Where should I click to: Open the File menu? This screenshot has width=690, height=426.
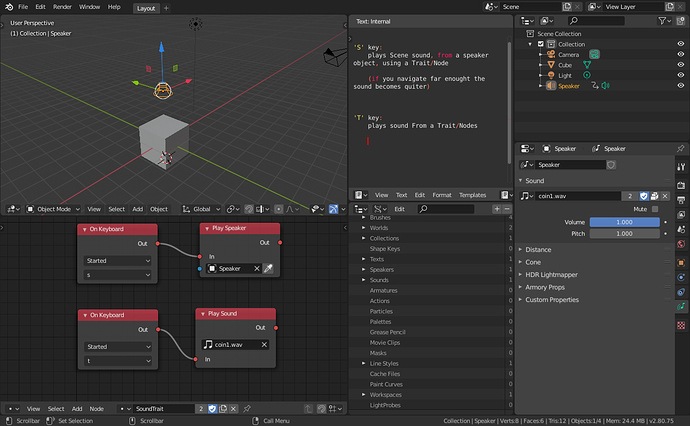23,7
